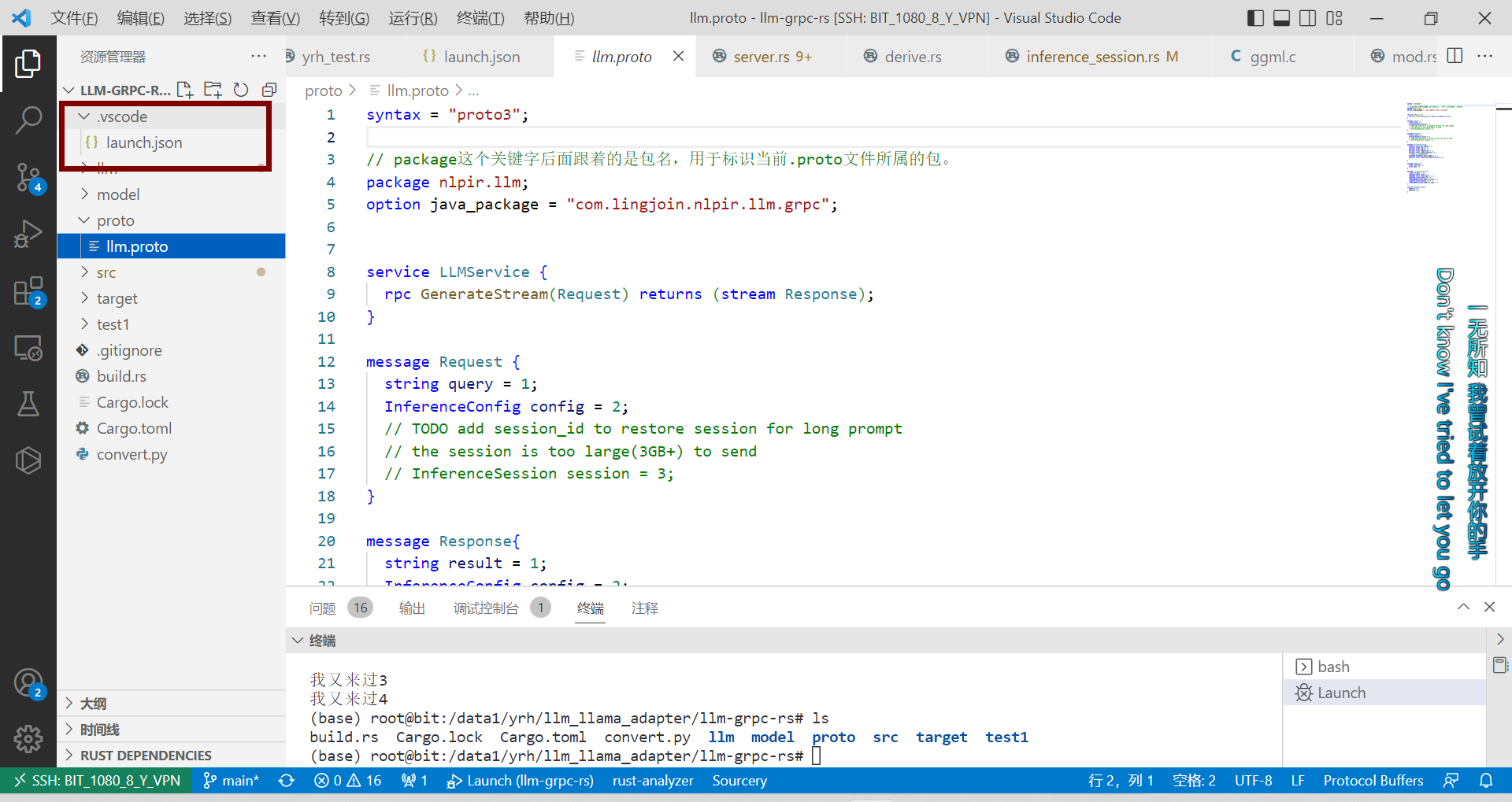Image resolution: width=1512 pixels, height=802 pixels.
Task: Expand the RUST DEPENDENCIES section
Action: coord(171,755)
